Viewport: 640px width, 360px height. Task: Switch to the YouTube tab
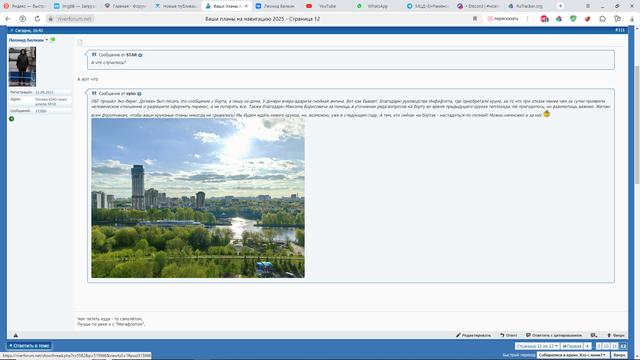326,6
